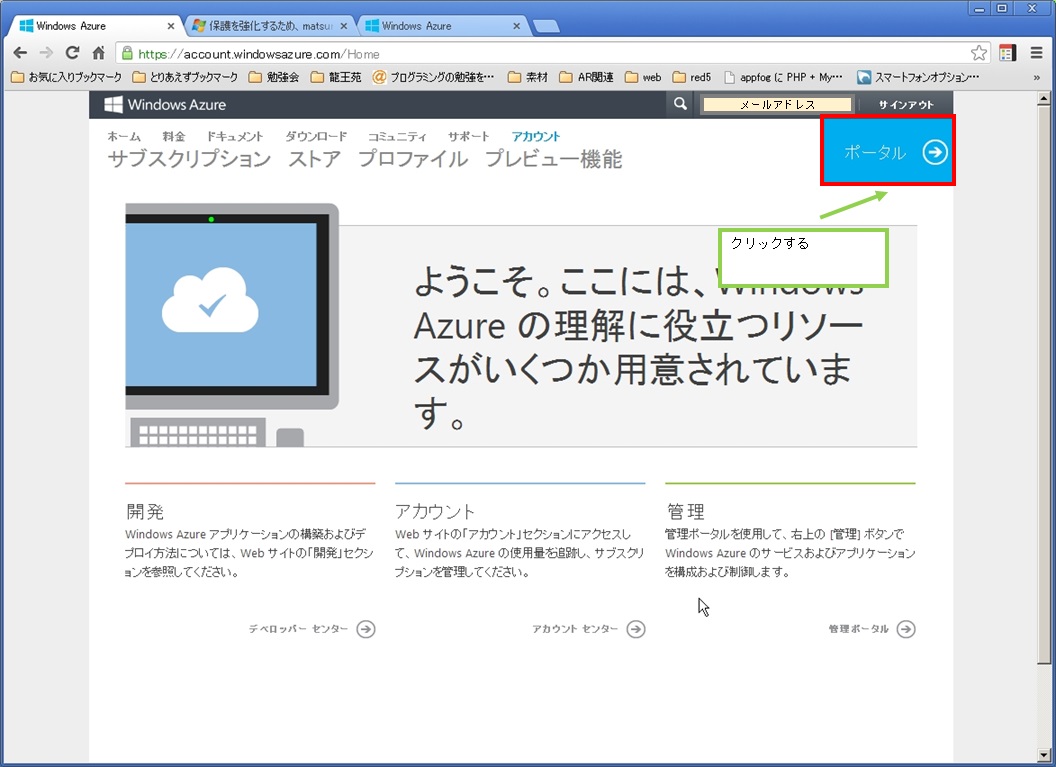
Task: Switch to the third Windows Azure tab
Action: [443, 26]
